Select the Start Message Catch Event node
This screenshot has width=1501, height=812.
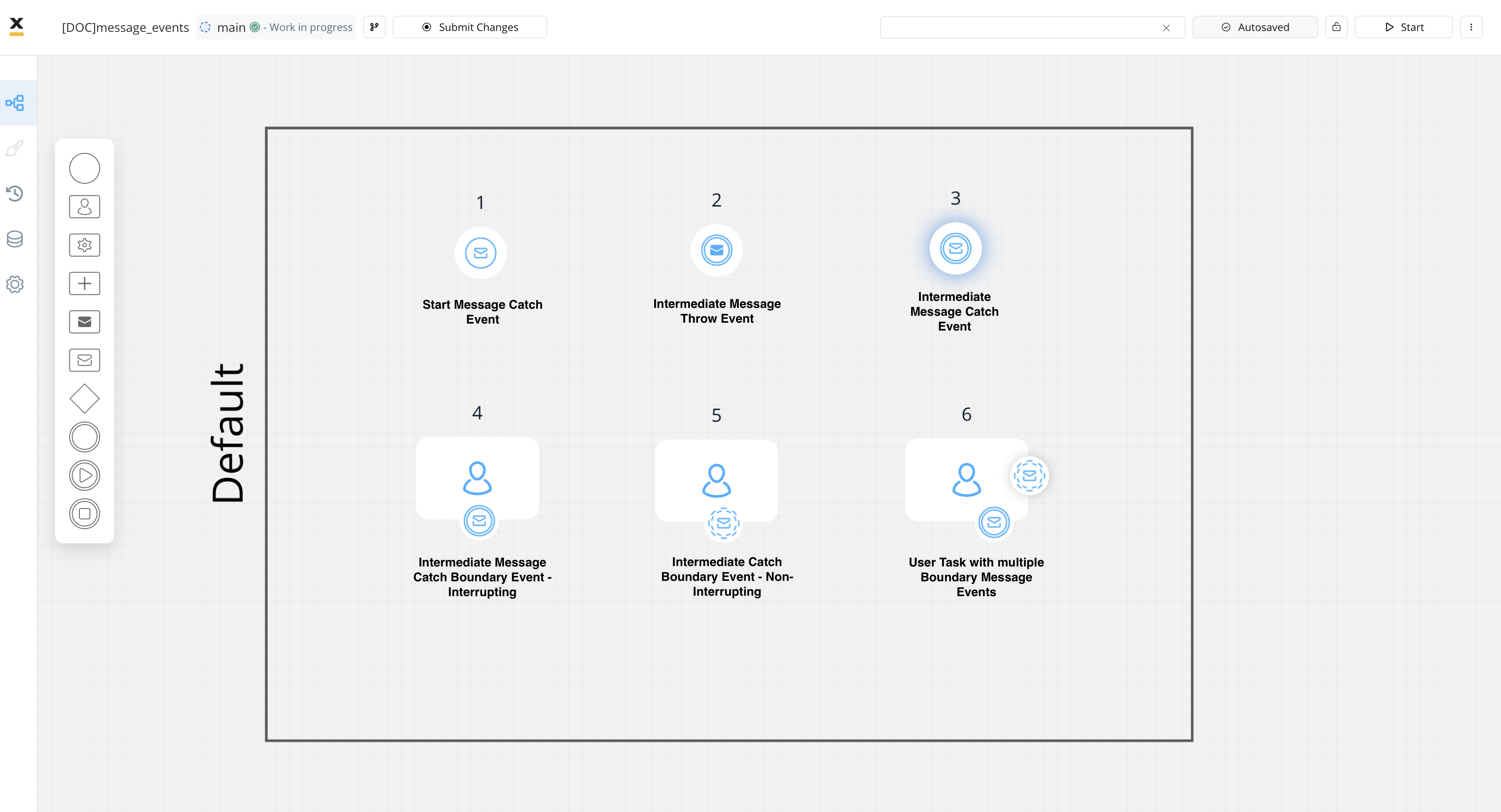(x=481, y=253)
